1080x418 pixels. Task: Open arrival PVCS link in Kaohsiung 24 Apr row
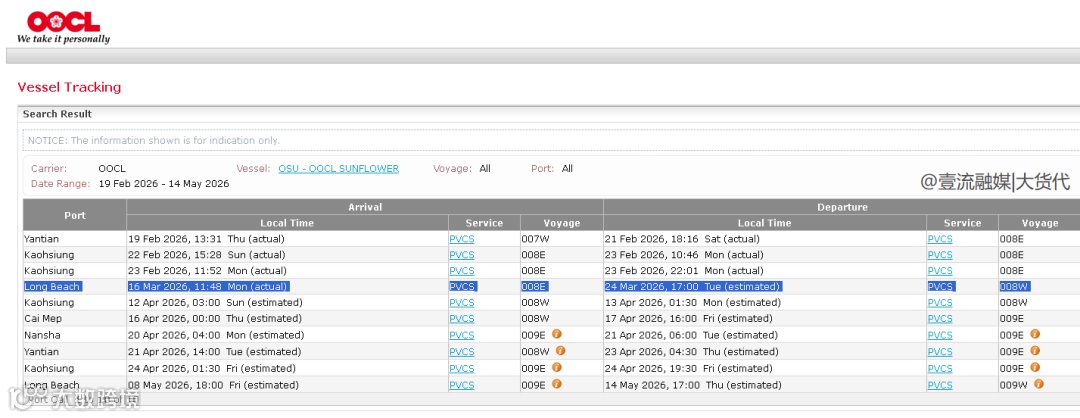pyautogui.click(x=461, y=368)
